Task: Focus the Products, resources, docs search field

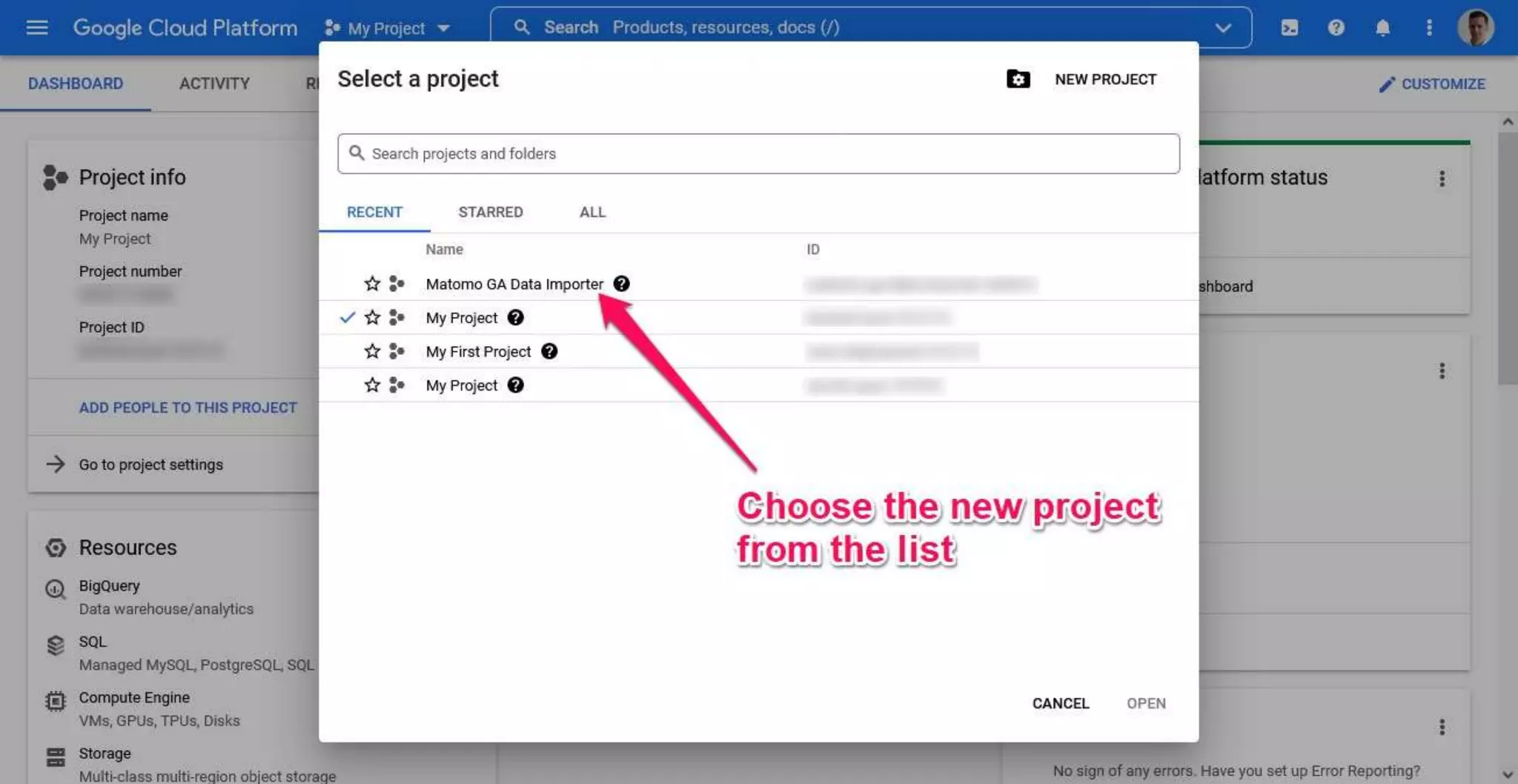Action: click(x=871, y=27)
